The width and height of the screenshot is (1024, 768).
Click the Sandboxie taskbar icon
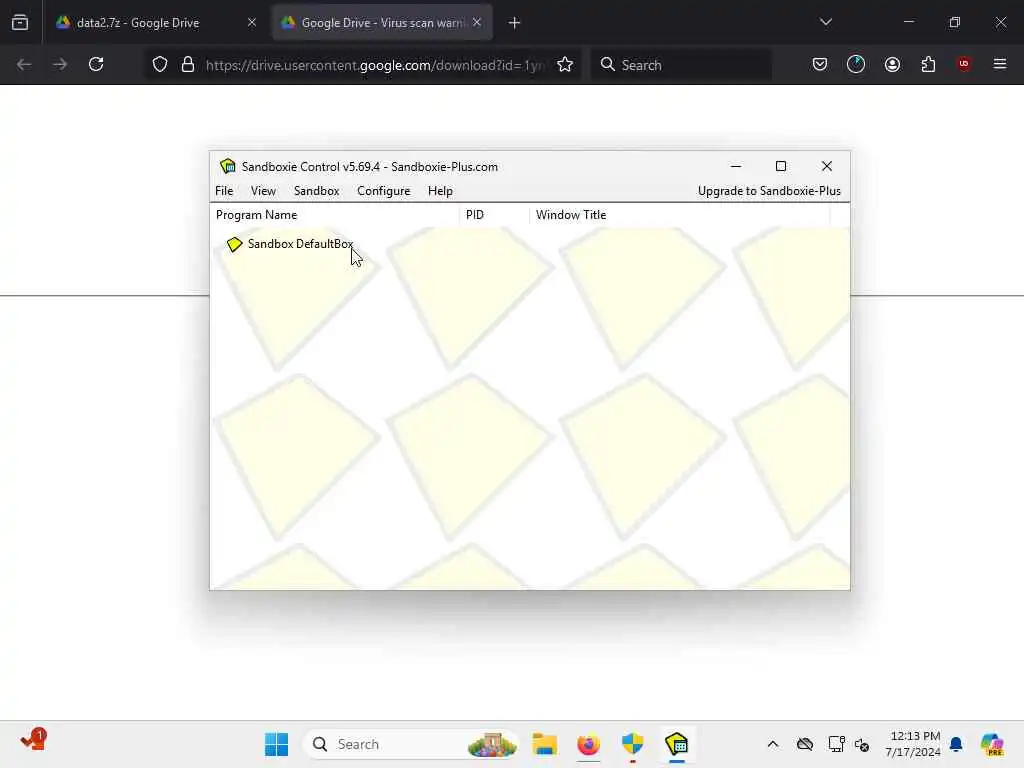pos(677,744)
